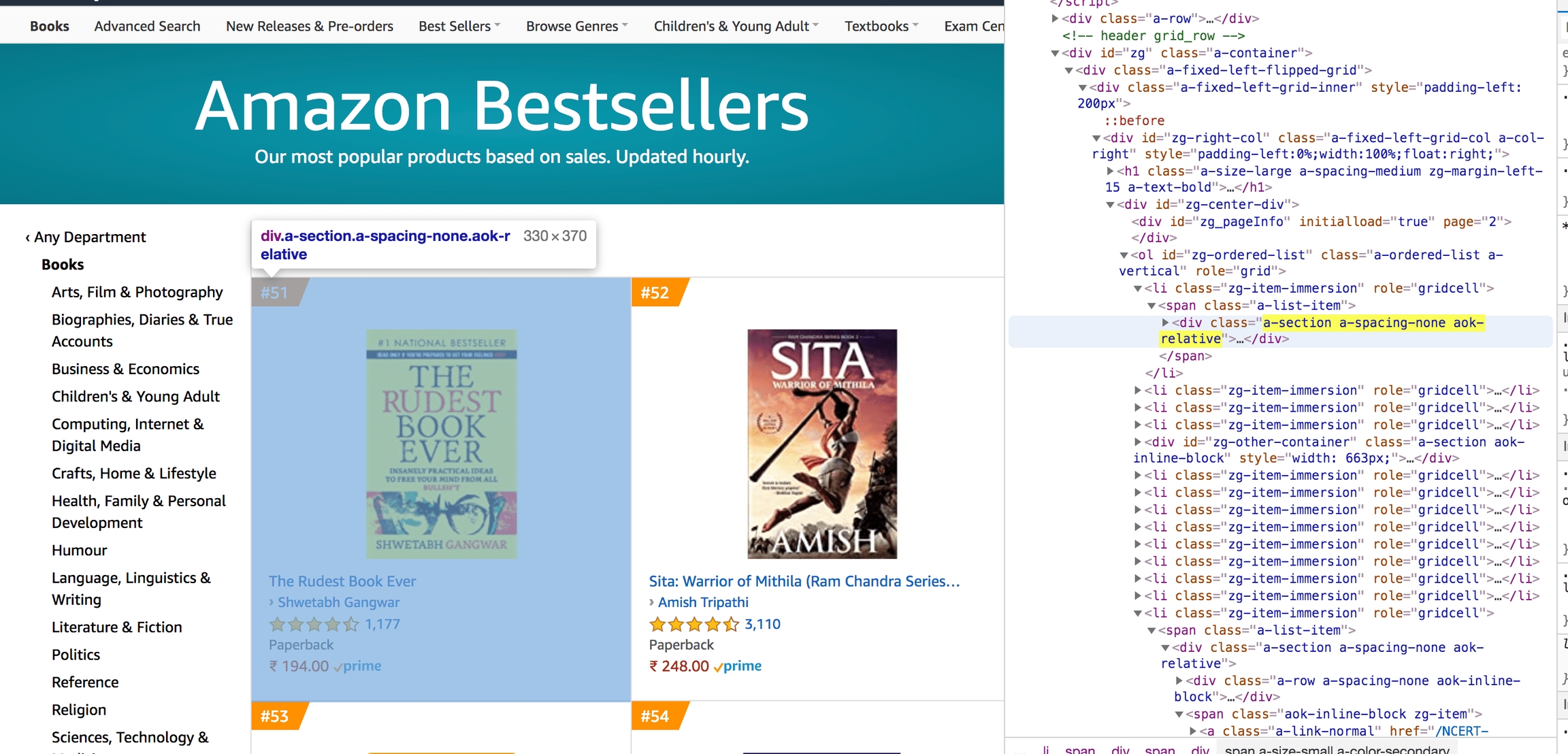1568x754 pixels.
Task: Go back to Any Department
Action: pyautogui.click(x=89, y=237)
